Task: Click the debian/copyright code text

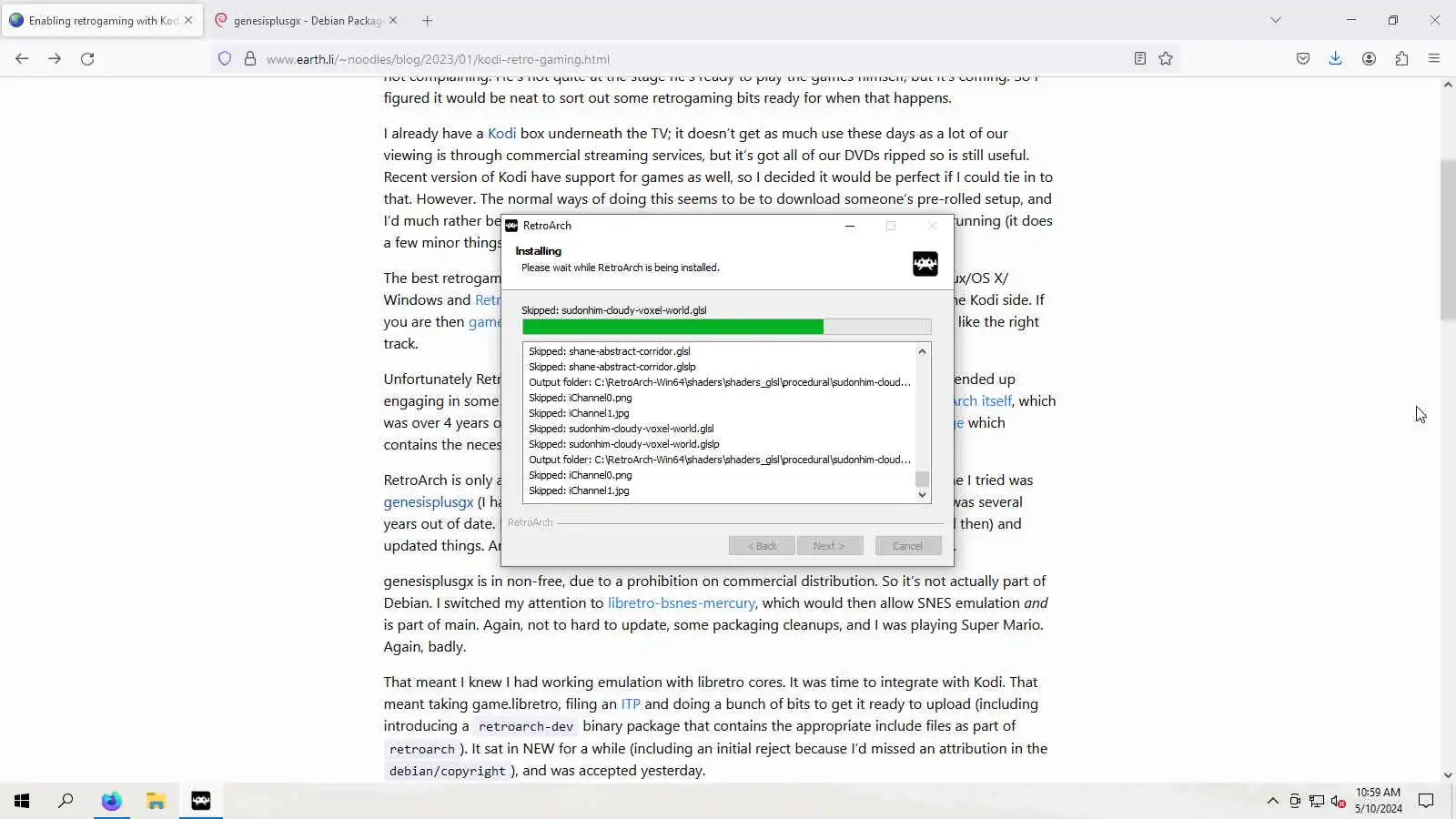Action: coord(447,771)
